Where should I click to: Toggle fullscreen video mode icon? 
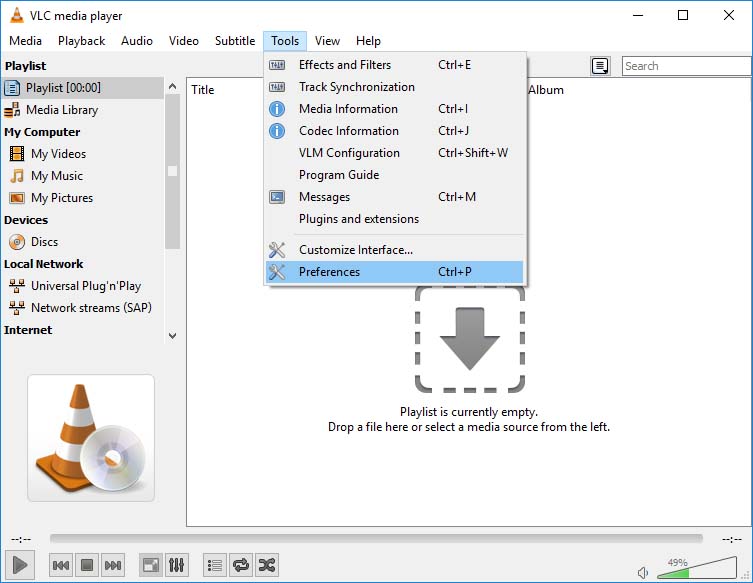[x=151, y=565]
